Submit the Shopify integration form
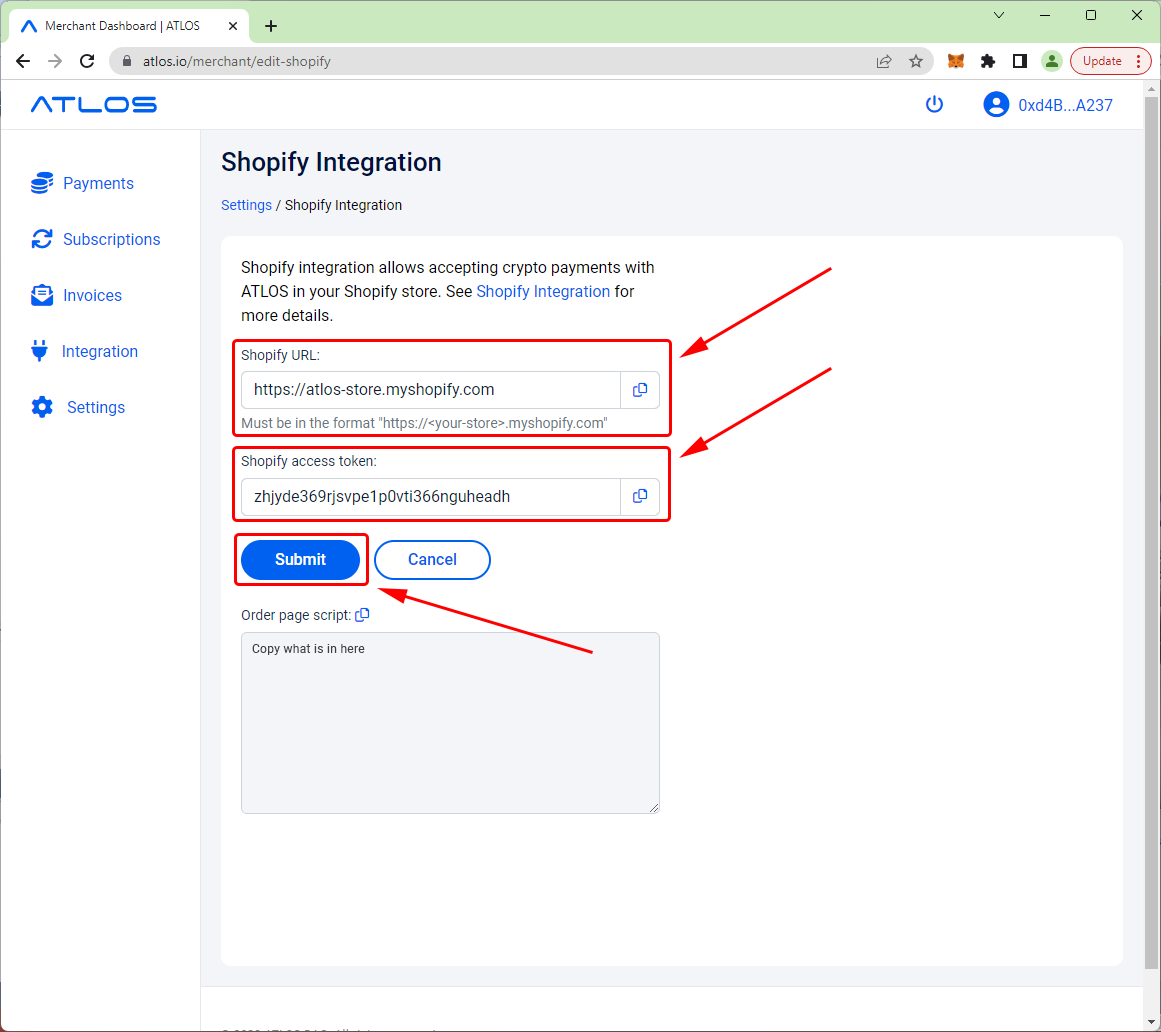 pos(301,560)
